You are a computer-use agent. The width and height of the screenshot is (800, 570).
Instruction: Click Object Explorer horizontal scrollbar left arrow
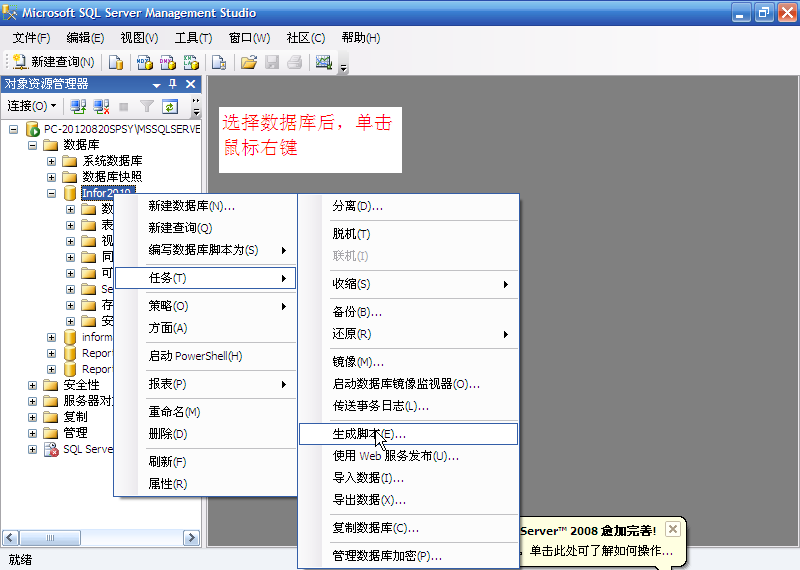point(11,537)
